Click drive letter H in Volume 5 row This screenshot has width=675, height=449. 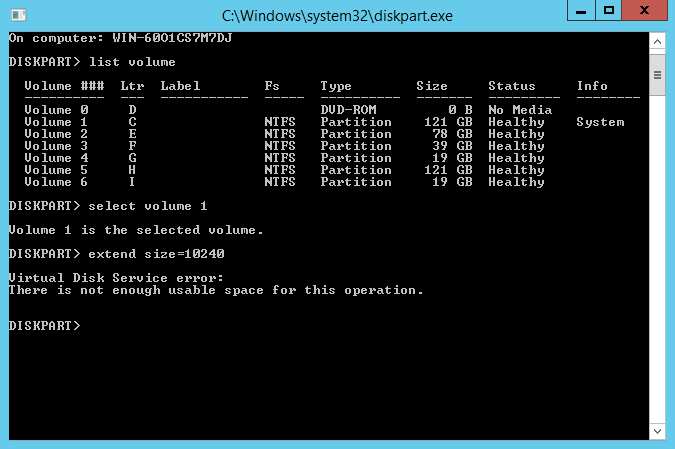[x=132, y=170]
